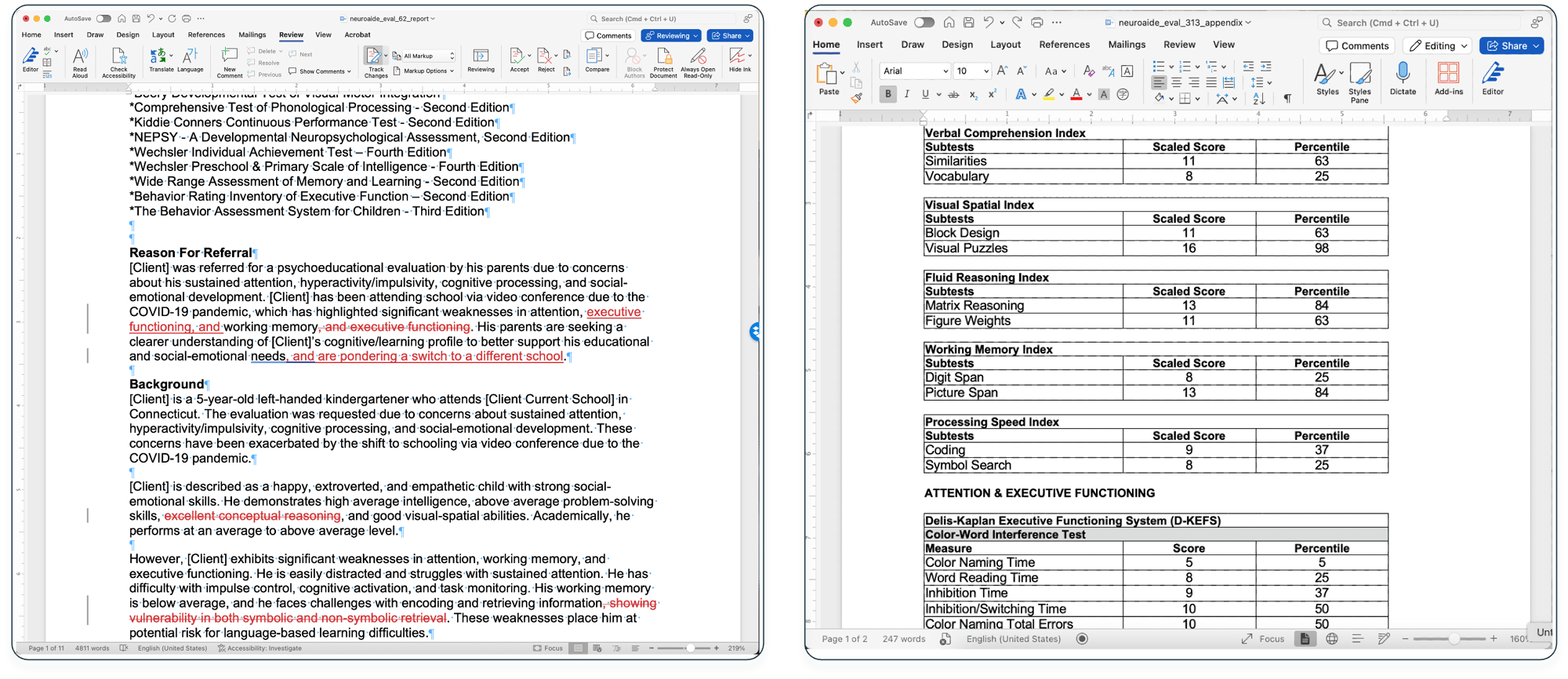
Task: Open the Editing mode dropdown in appendix window
Action: 1438,45
